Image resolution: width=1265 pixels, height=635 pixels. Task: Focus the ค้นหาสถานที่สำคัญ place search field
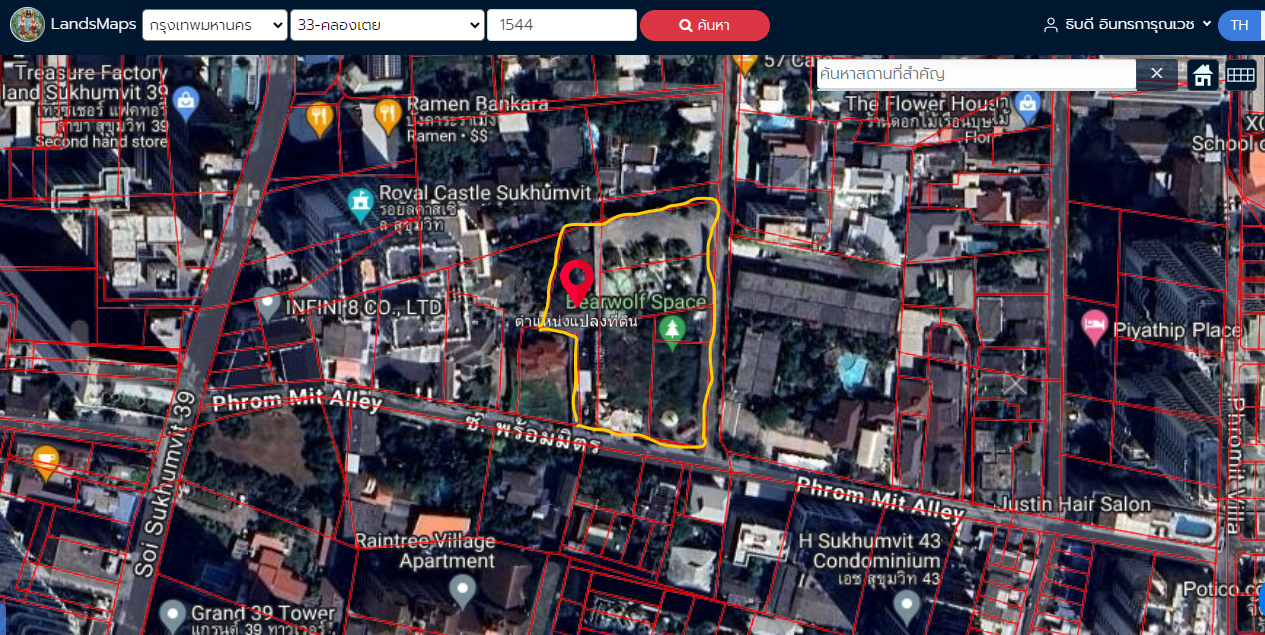point(976,74)
